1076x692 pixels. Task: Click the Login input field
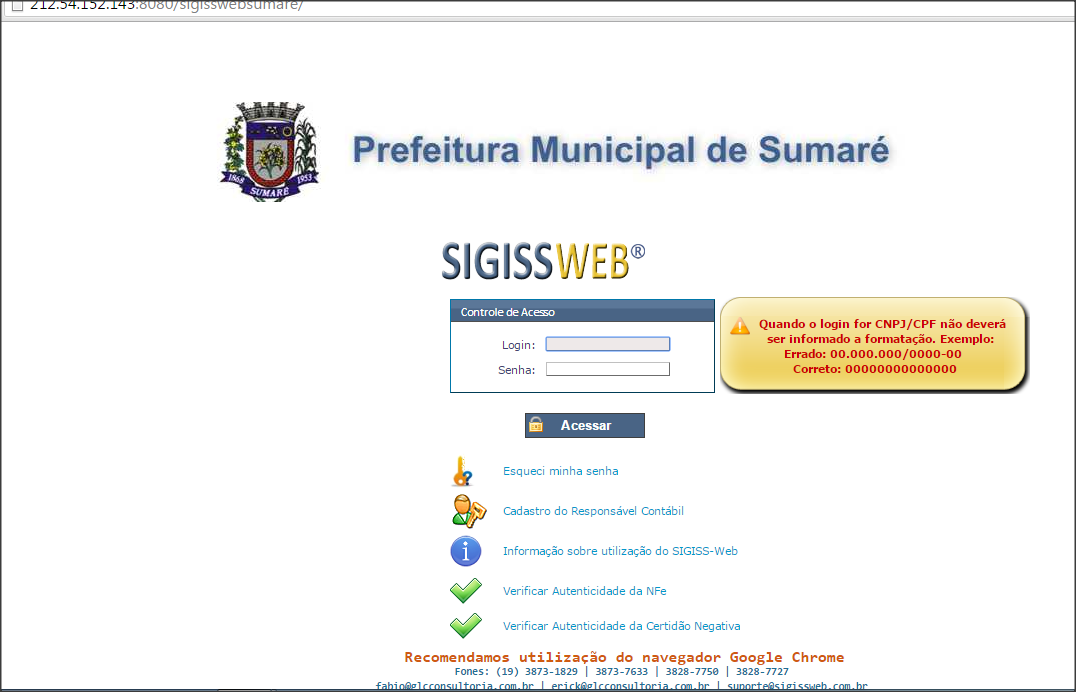point(607,344)
